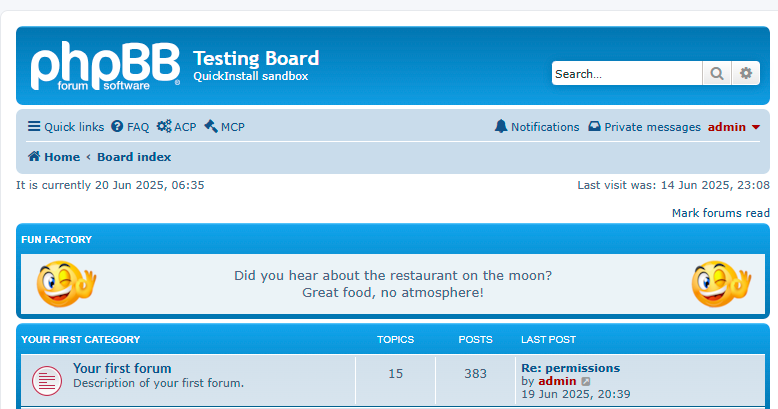The width and height of the screenshot is (778, 409).
Task: Click the right winking emoji
Action: click(720, 284)
